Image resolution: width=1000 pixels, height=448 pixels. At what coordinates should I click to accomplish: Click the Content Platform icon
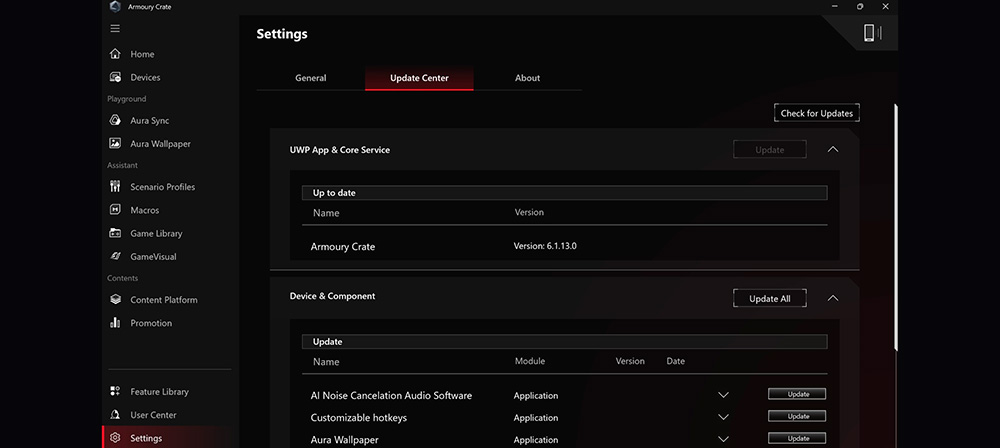(115, 299)
